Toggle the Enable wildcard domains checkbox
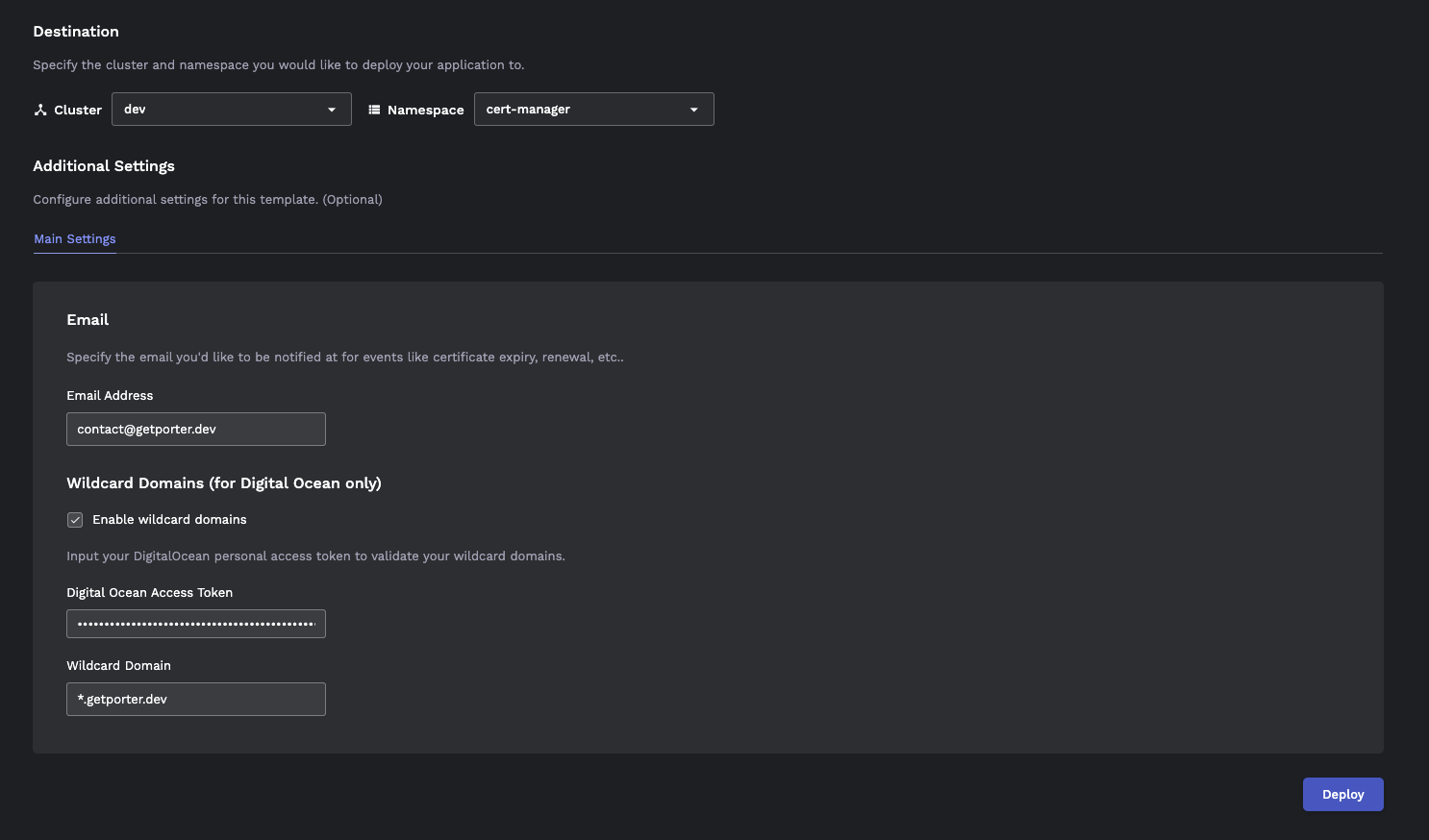The image size is (1429, 840). pyautogui.click(x=75, y=520)
